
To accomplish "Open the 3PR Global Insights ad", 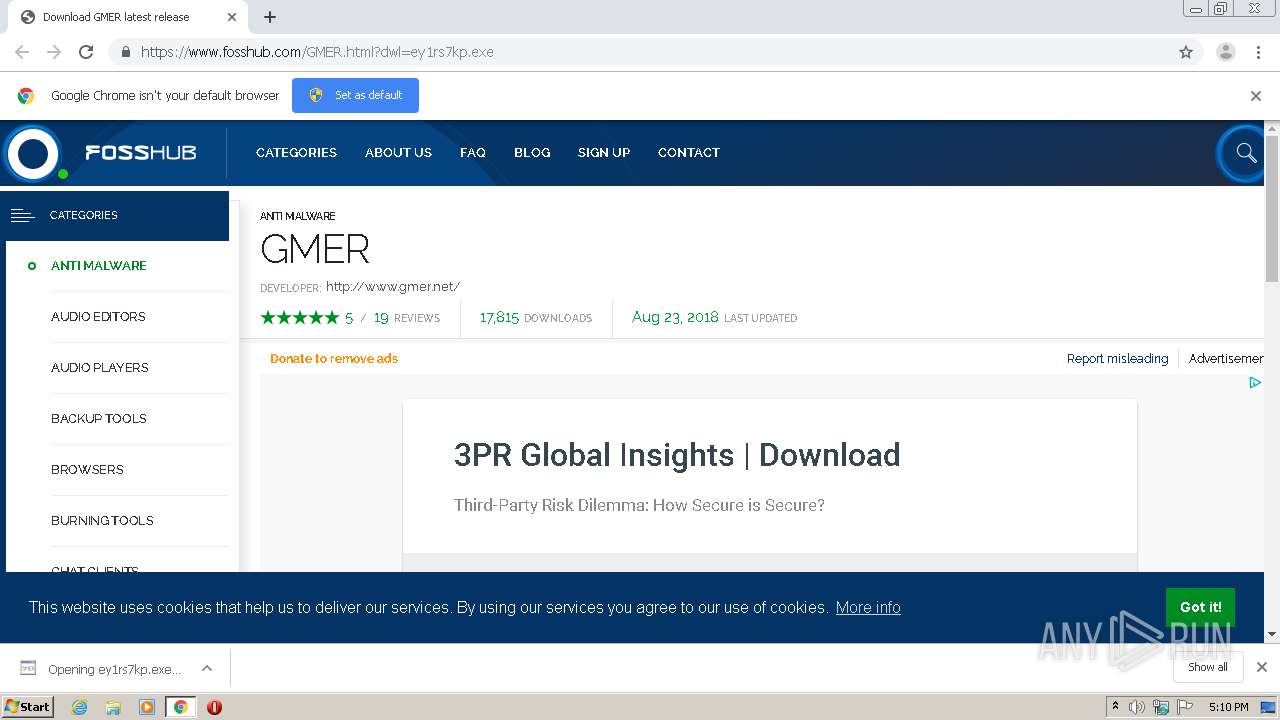I will point(677,455).
